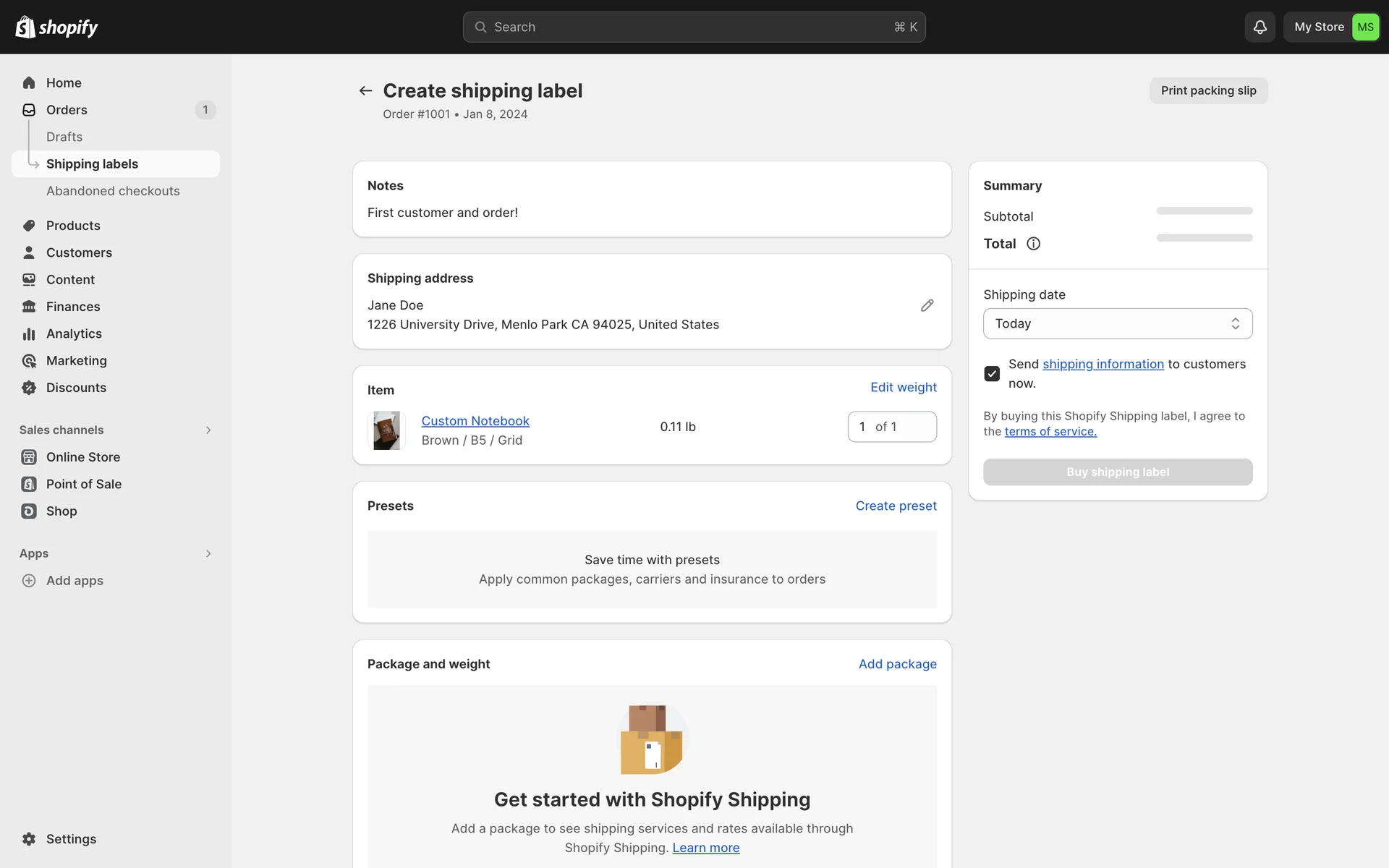Expand the Sales channels chevron
This screenshot has width=1389, height=868.
pyautogui.click(x=208, y=430)
